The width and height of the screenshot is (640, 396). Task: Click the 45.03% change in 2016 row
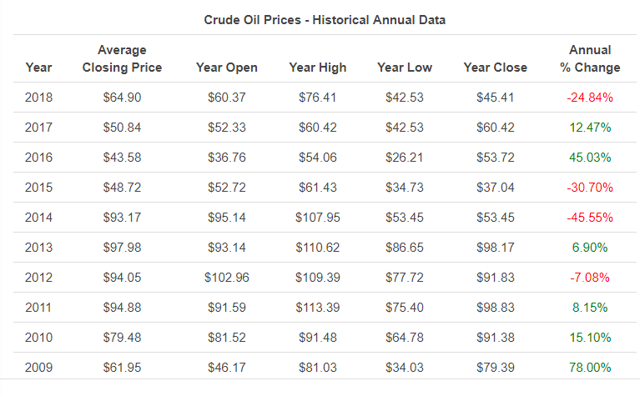pos(590,158)
